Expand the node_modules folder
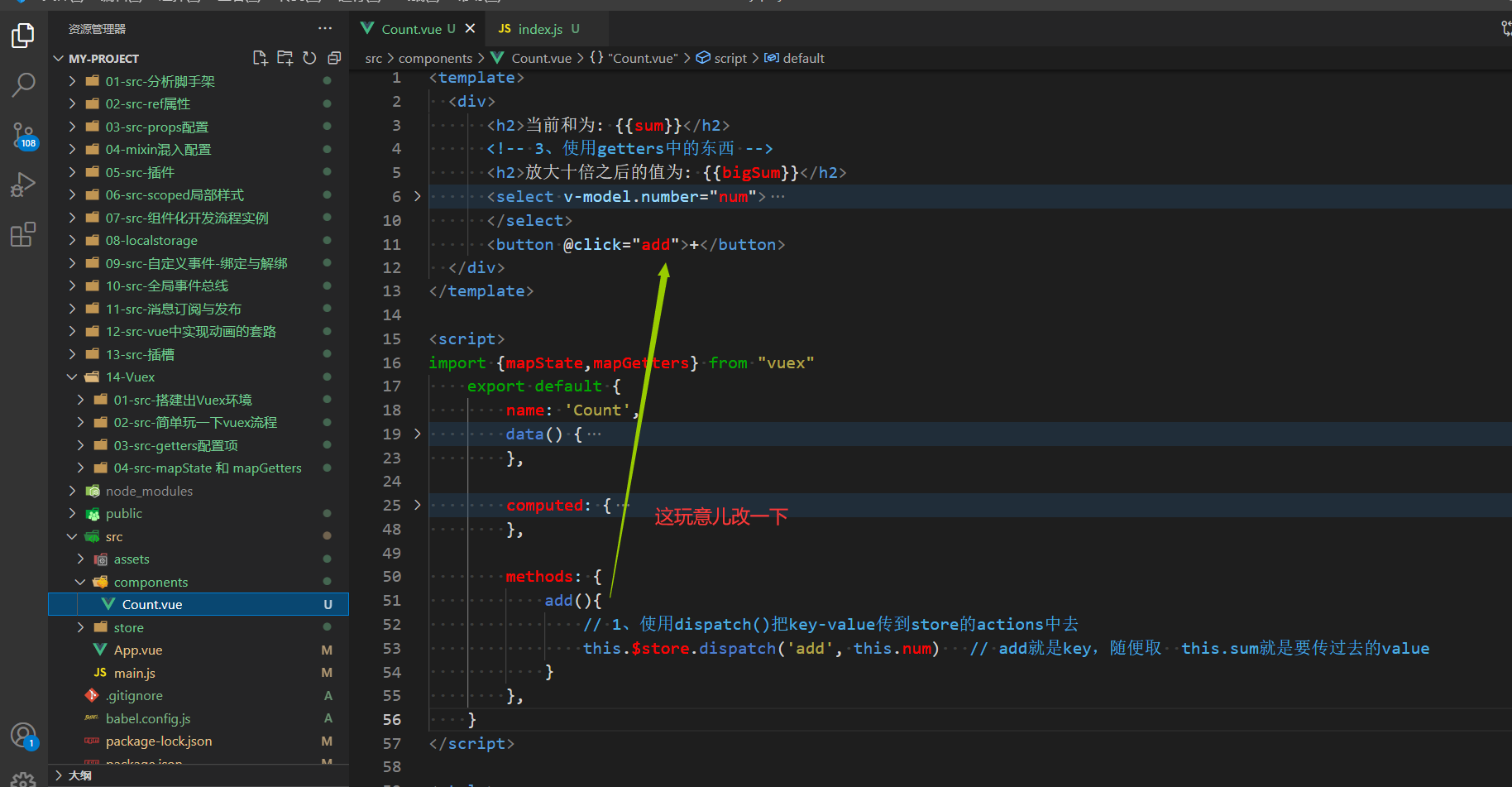This screenshot has height=787, width=1512. click(72, 491)
